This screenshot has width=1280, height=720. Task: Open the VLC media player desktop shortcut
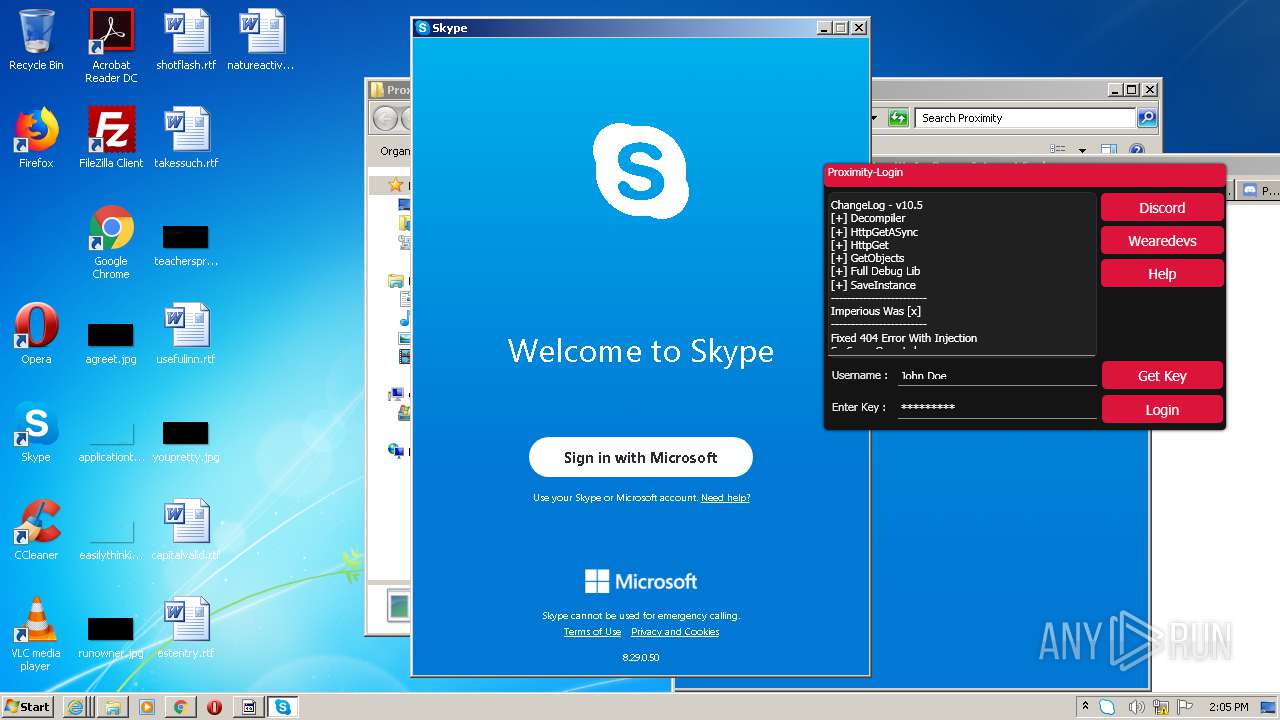tap(36, 634)
